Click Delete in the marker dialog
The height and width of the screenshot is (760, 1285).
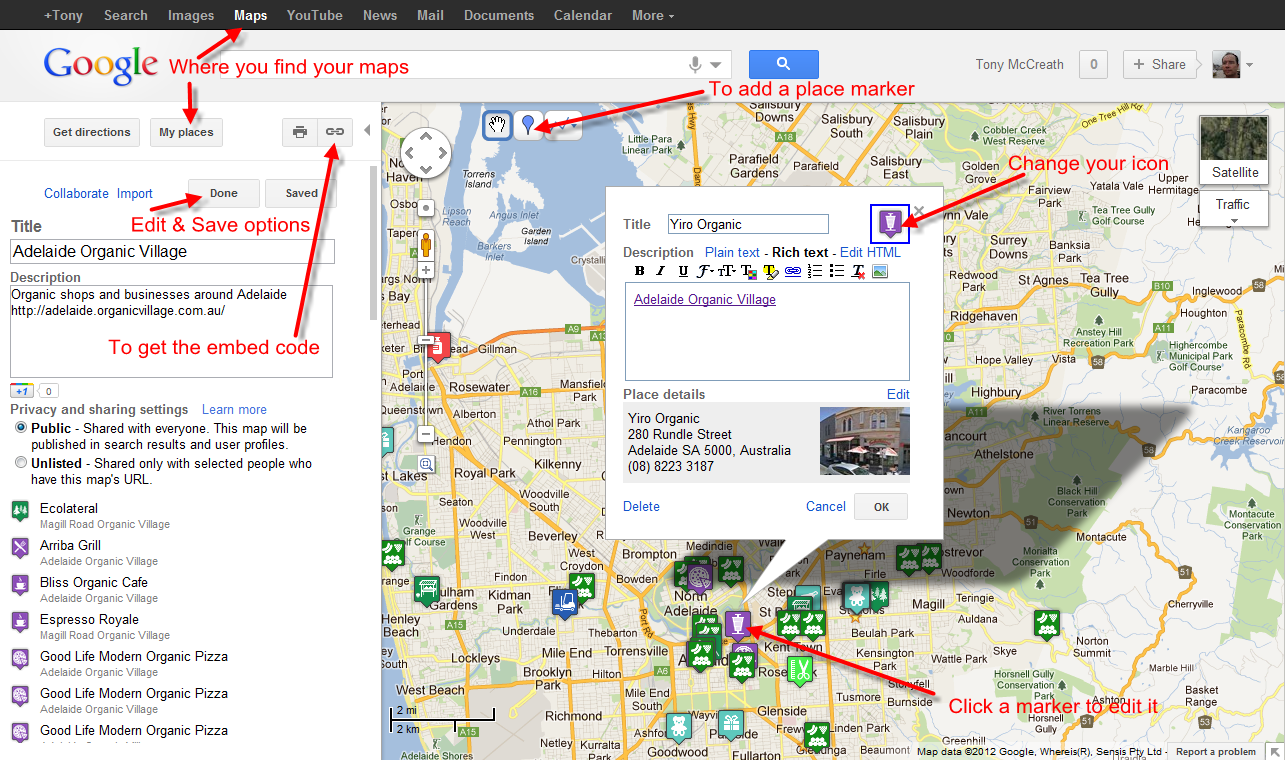coord(641,506)
